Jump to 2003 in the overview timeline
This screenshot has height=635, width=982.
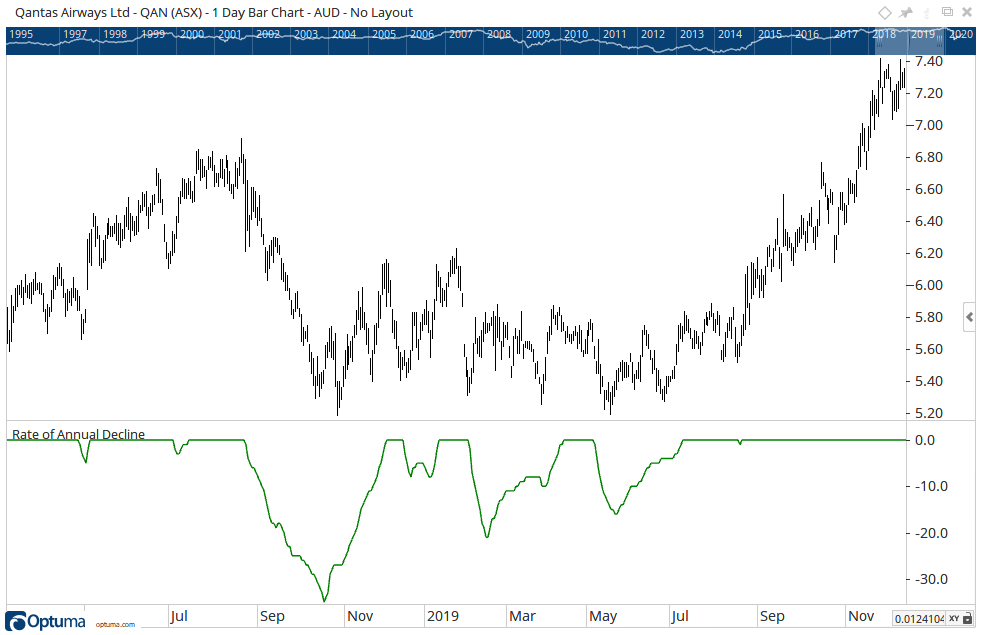(x=306, y=34)
